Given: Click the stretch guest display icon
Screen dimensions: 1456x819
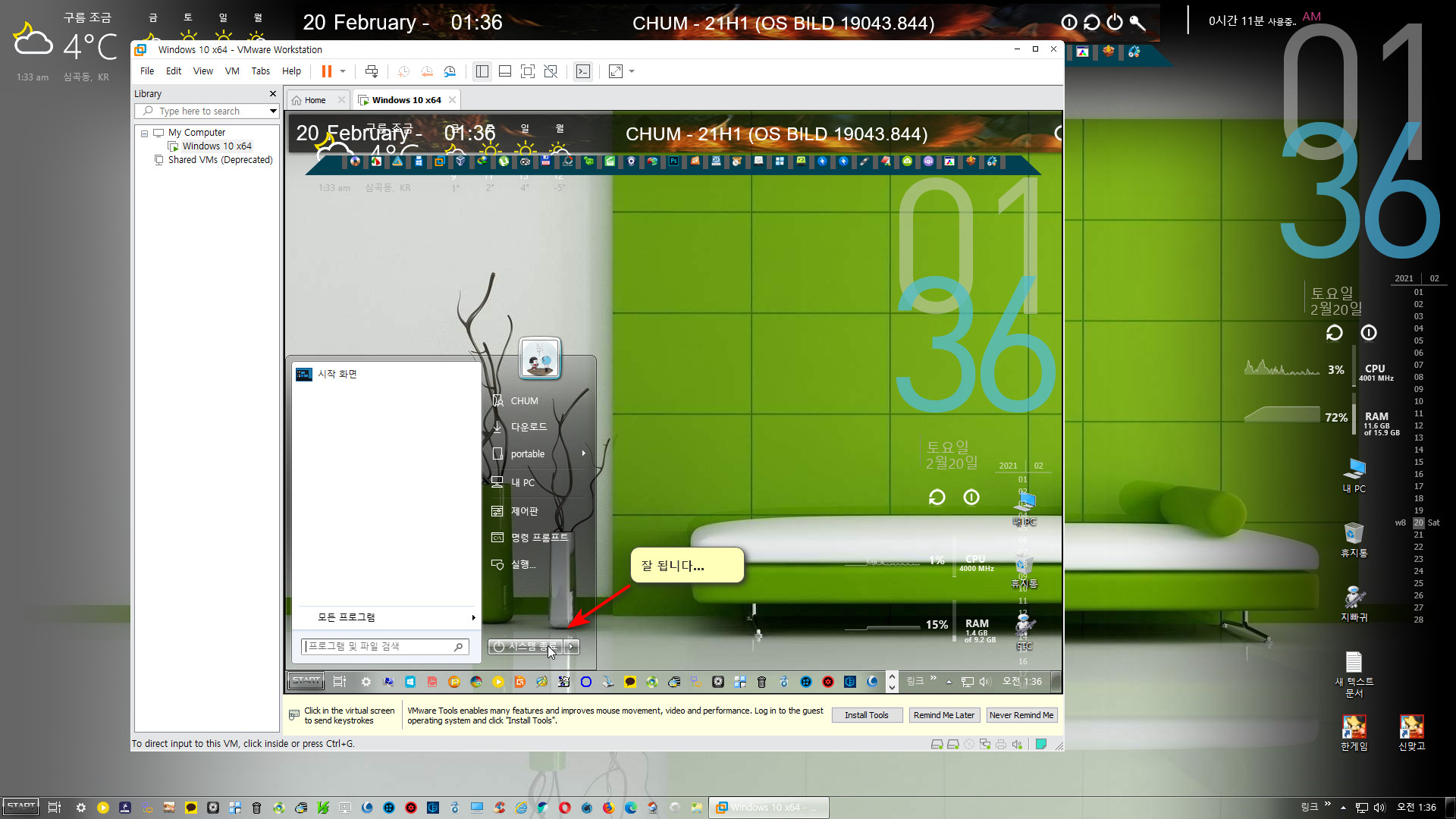Looking at the screenshot, I should [x=616, y=71].
